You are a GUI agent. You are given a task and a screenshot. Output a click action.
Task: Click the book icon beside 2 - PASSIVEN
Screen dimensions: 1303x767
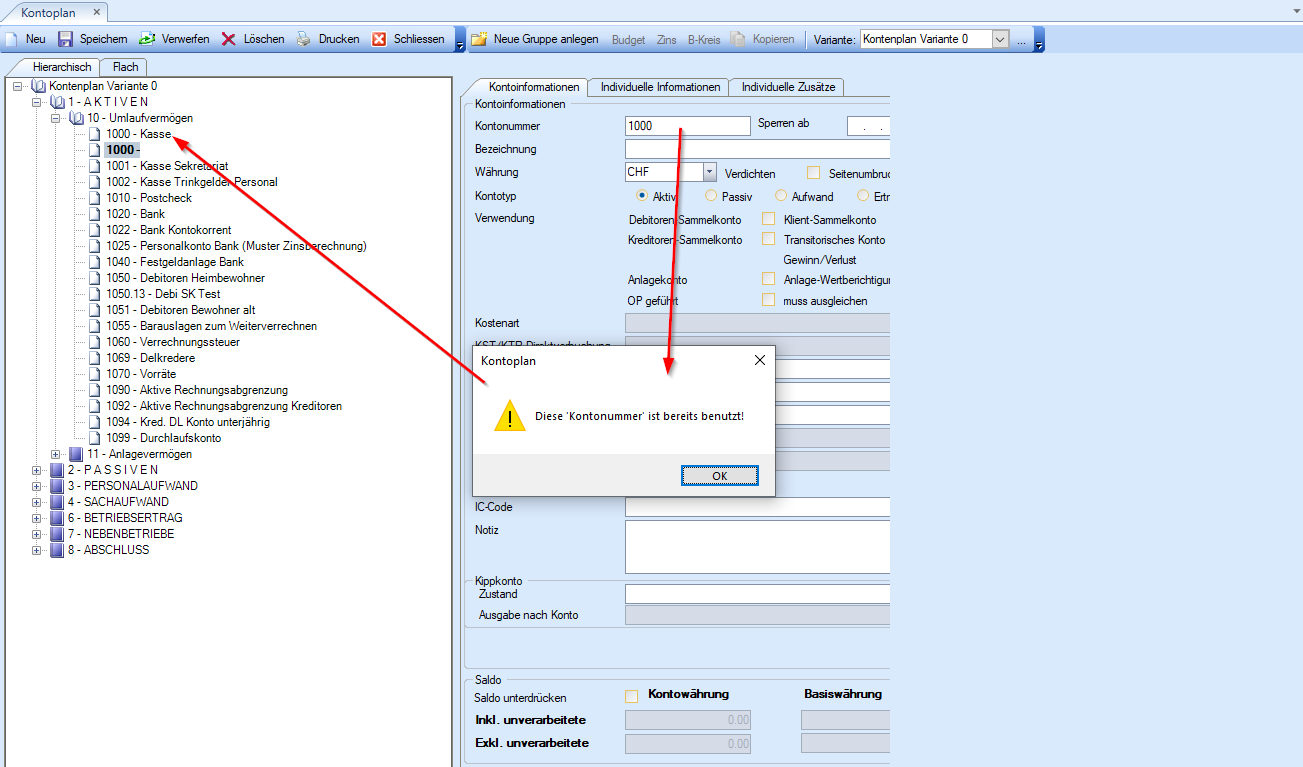(57, 470)
